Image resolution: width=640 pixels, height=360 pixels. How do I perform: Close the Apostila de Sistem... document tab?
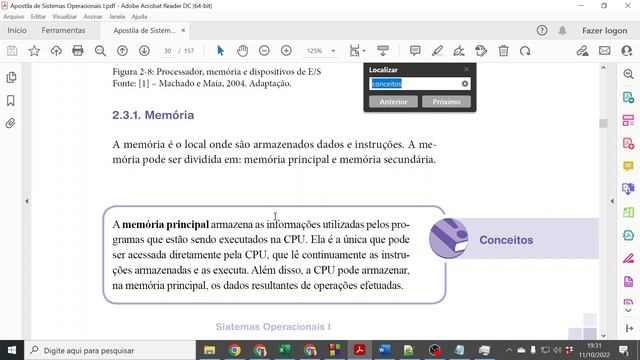click(183, 31)
